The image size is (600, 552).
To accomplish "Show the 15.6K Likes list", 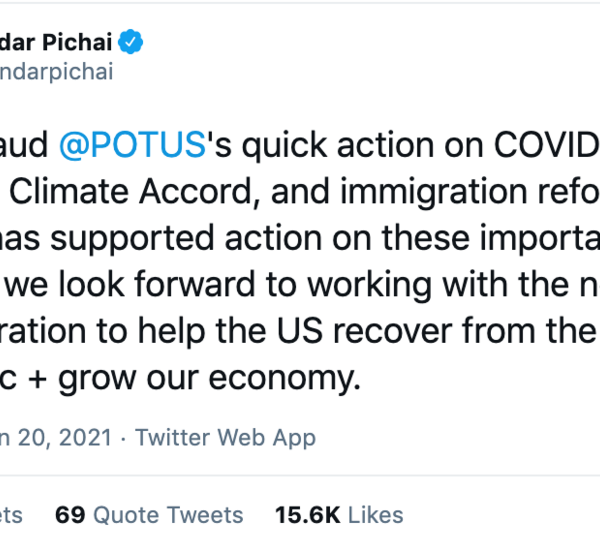I will tap(339, 515).
